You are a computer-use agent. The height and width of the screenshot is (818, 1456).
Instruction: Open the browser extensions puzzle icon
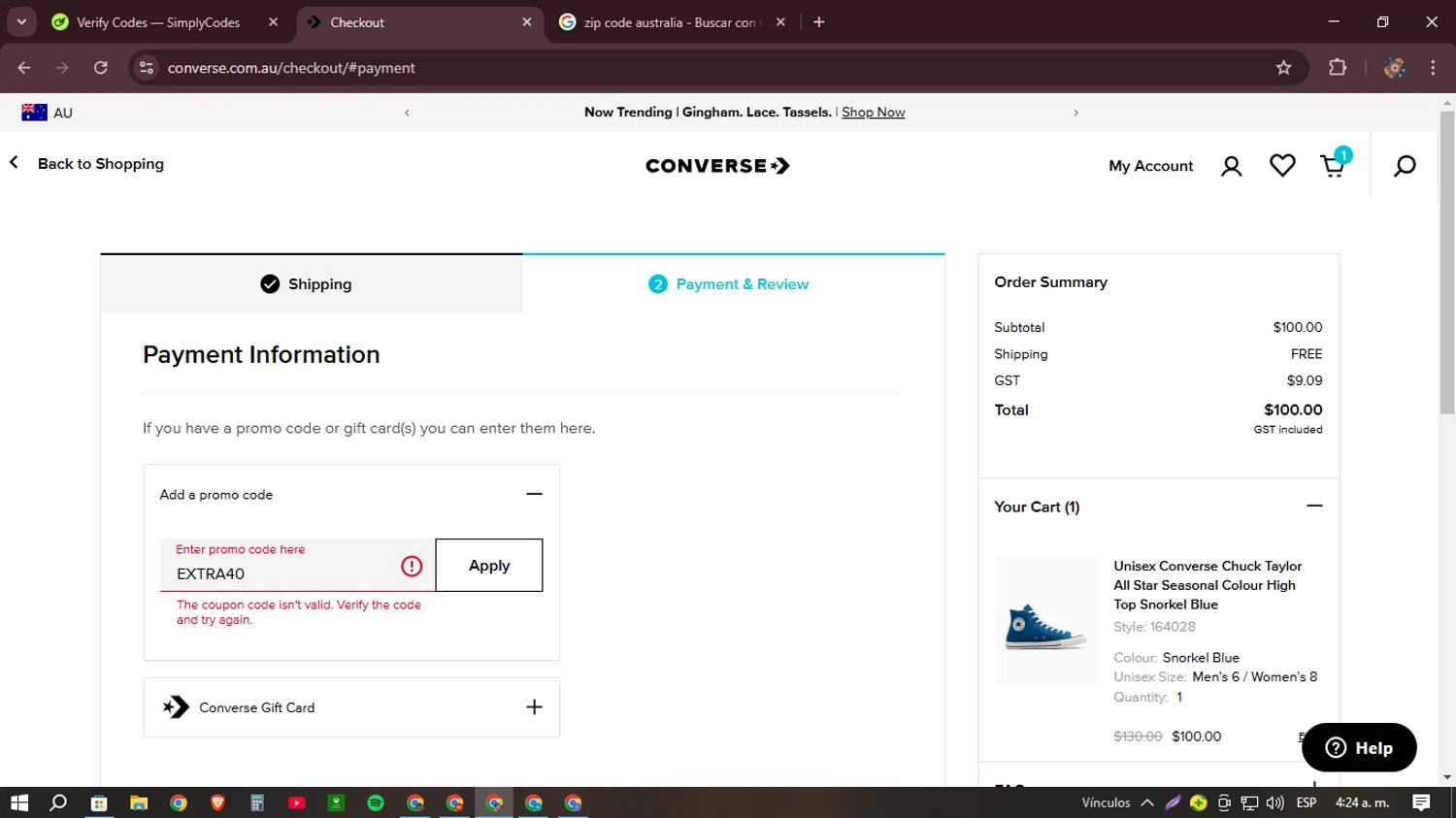[x=1338, y=68]
